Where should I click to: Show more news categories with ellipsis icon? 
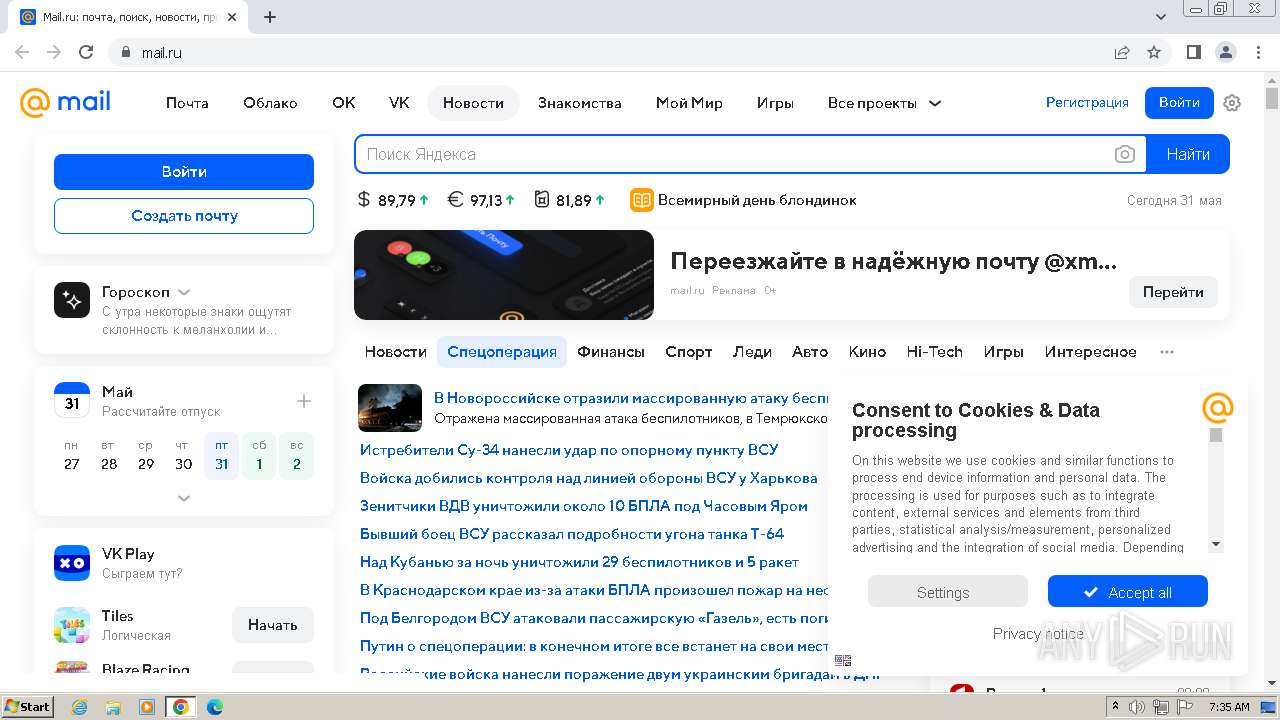tap(1167, 352)
